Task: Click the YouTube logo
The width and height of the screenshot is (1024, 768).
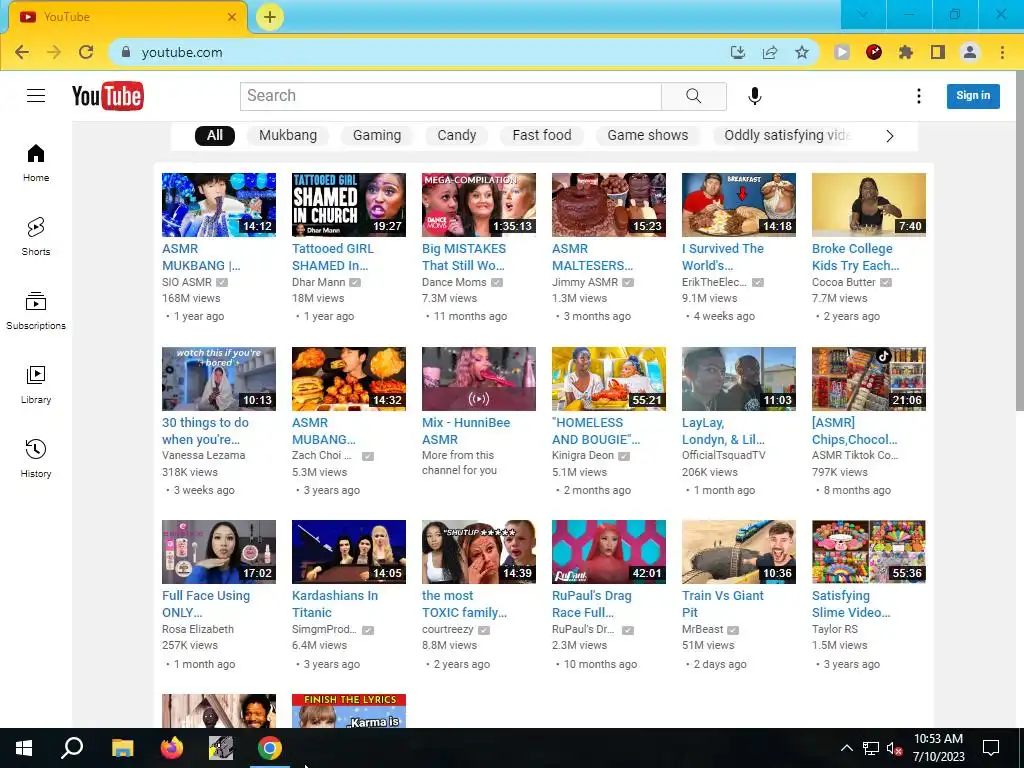Action: point(108,96)
